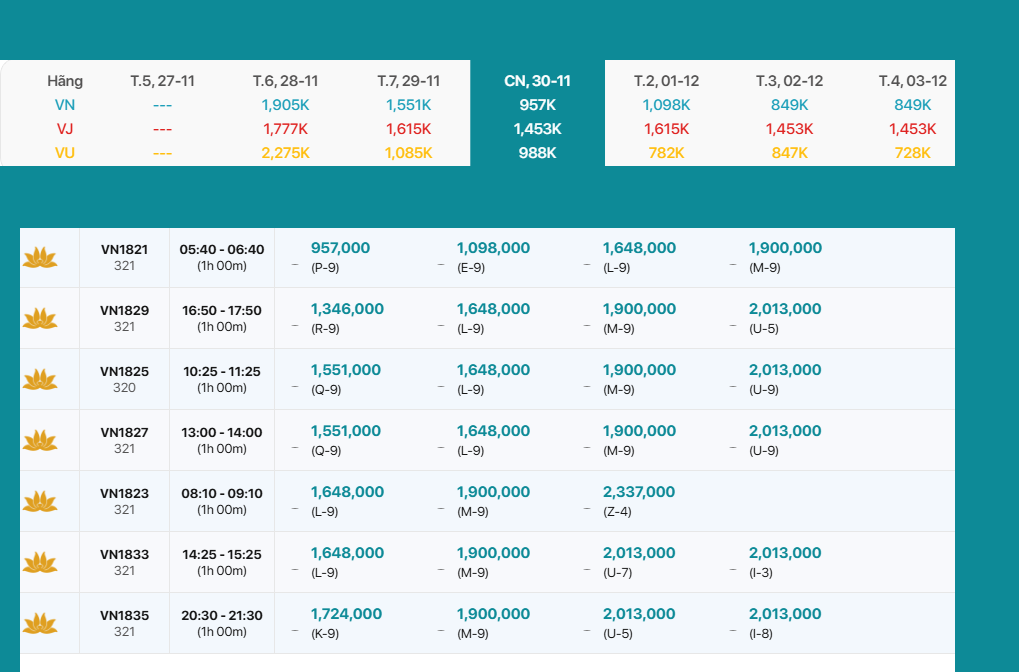Image resolution: width=1019 pixels, height=672 pixels.
Task: Select the airline logo on the VN1825 row
Action: tap(40, 380)
